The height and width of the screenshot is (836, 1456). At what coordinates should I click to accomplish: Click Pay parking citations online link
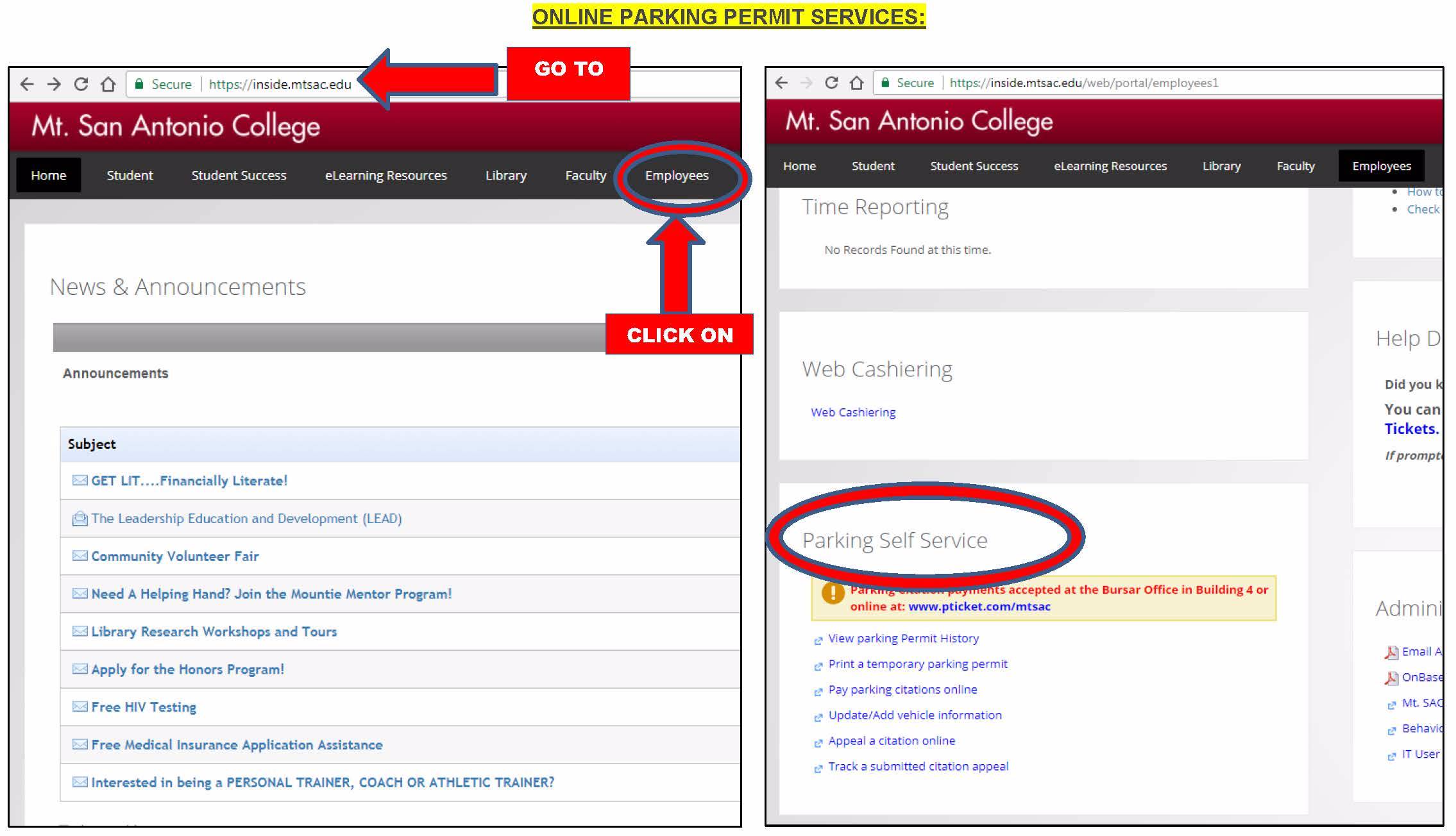(902, 690)
